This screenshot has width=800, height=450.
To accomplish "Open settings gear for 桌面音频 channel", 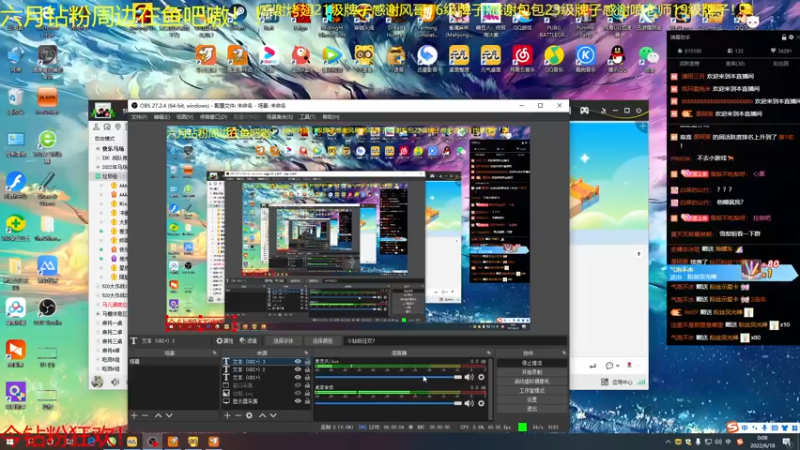I will (481, 403).
